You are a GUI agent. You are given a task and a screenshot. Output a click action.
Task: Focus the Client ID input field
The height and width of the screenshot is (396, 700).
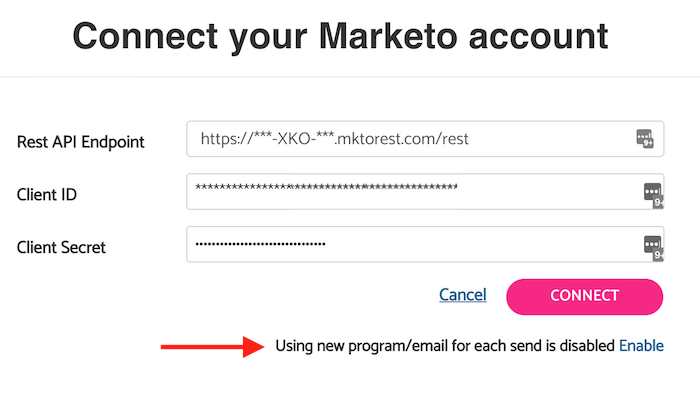pyautogui.click(x=425, y=192)
